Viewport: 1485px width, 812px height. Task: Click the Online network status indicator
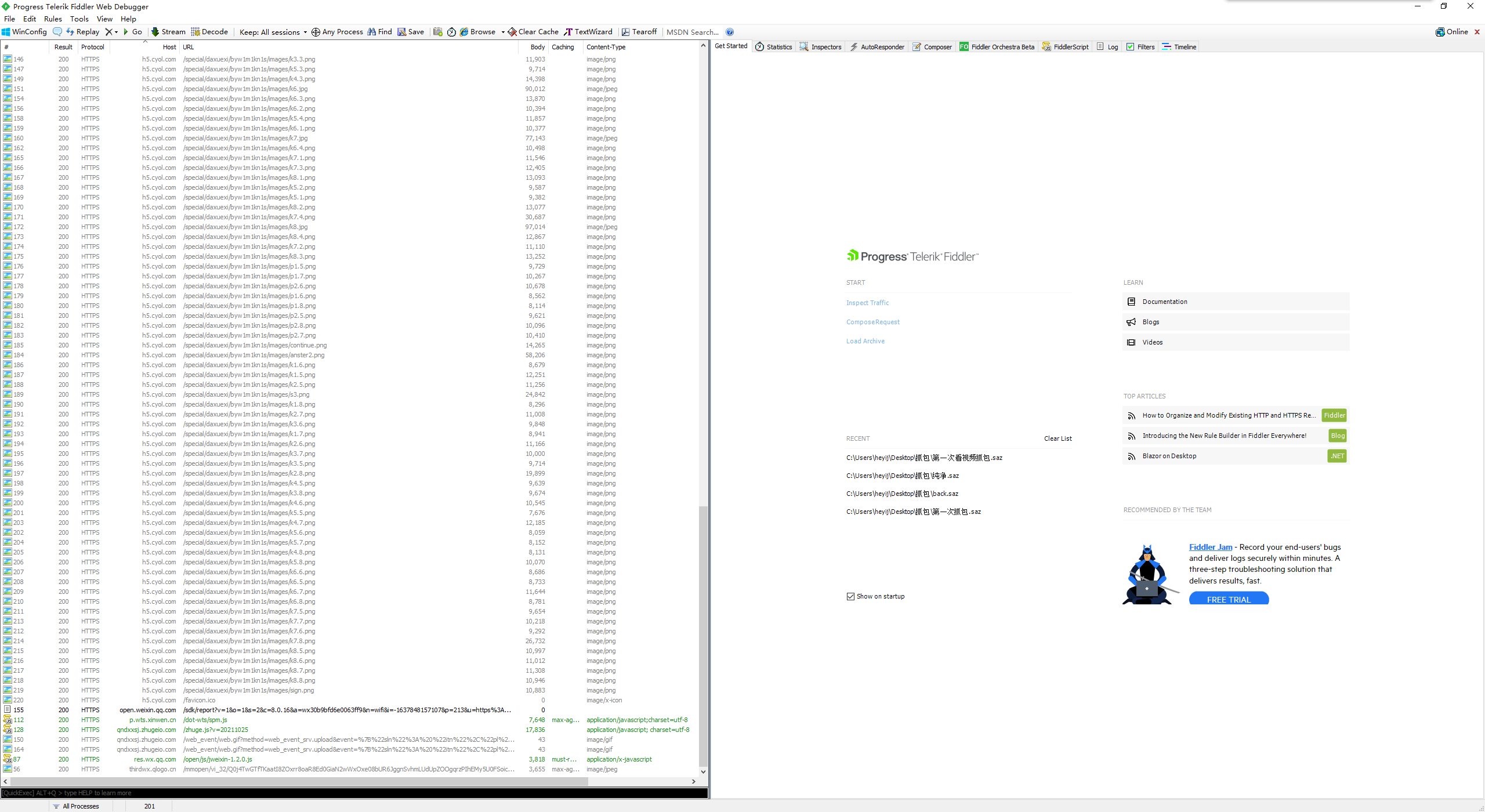[1452, 32]
